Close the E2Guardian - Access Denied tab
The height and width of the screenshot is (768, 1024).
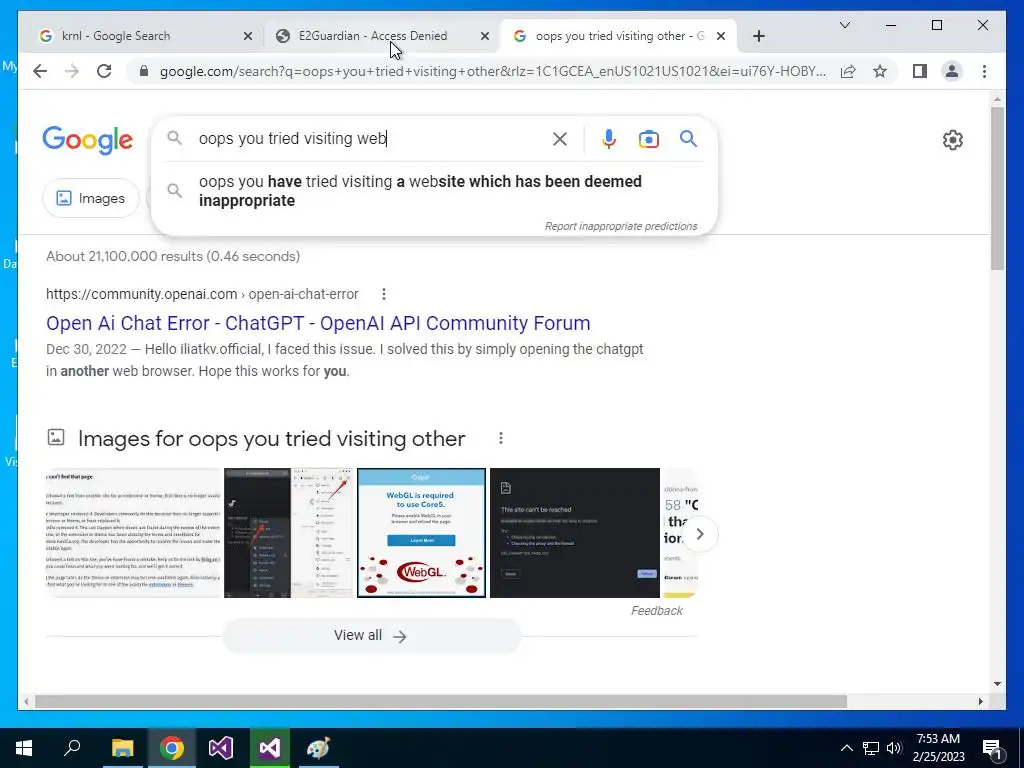coord(485,36)
